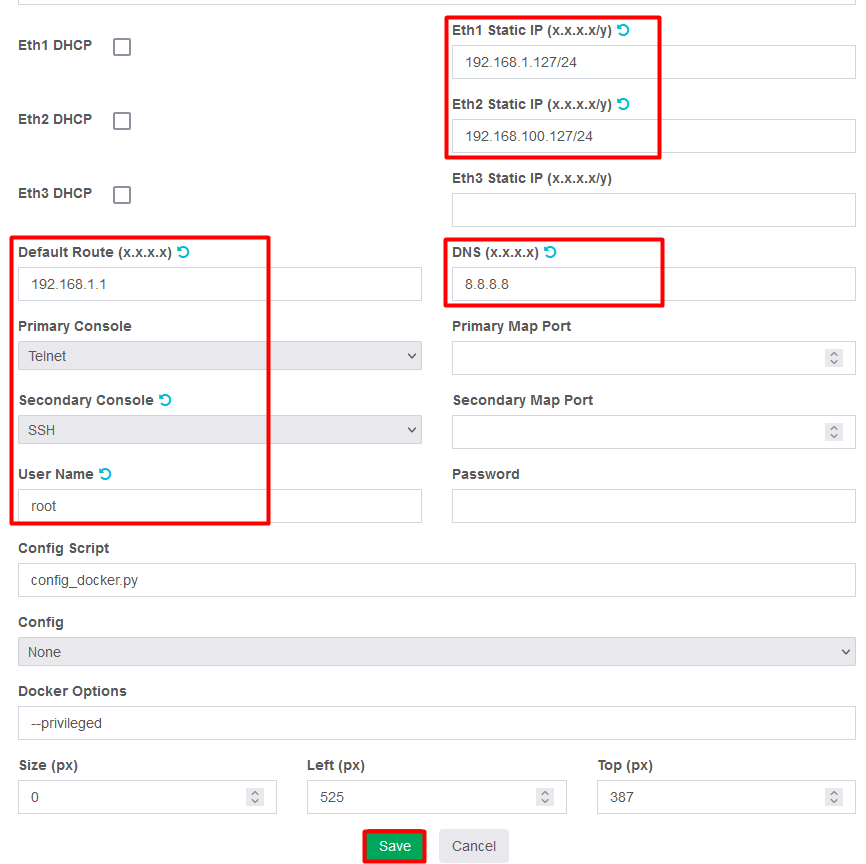866x864 pixels.
Task: Expand the Secondary Console SSH dropdown
Action: point(220,430)
